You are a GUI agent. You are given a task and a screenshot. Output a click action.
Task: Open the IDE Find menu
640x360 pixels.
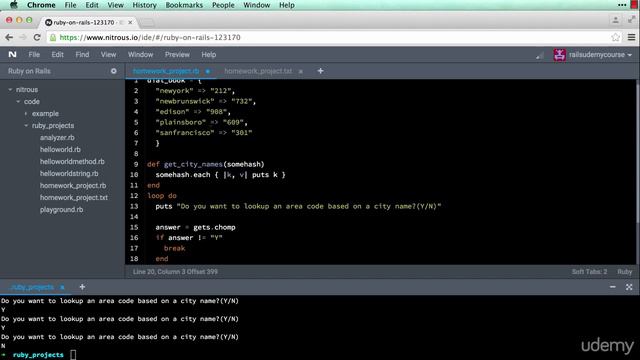pos(82,55)
